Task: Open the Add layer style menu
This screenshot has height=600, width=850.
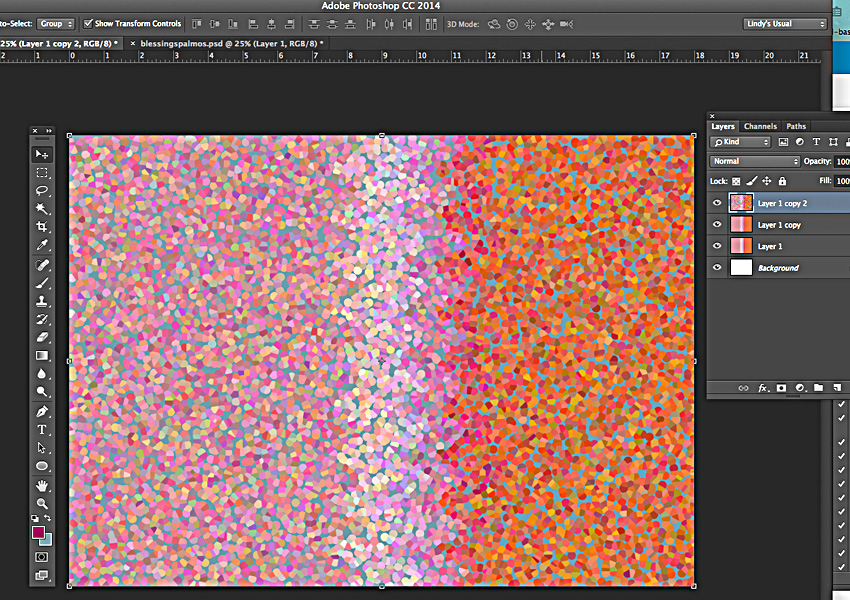Action: tap(763, 388)
